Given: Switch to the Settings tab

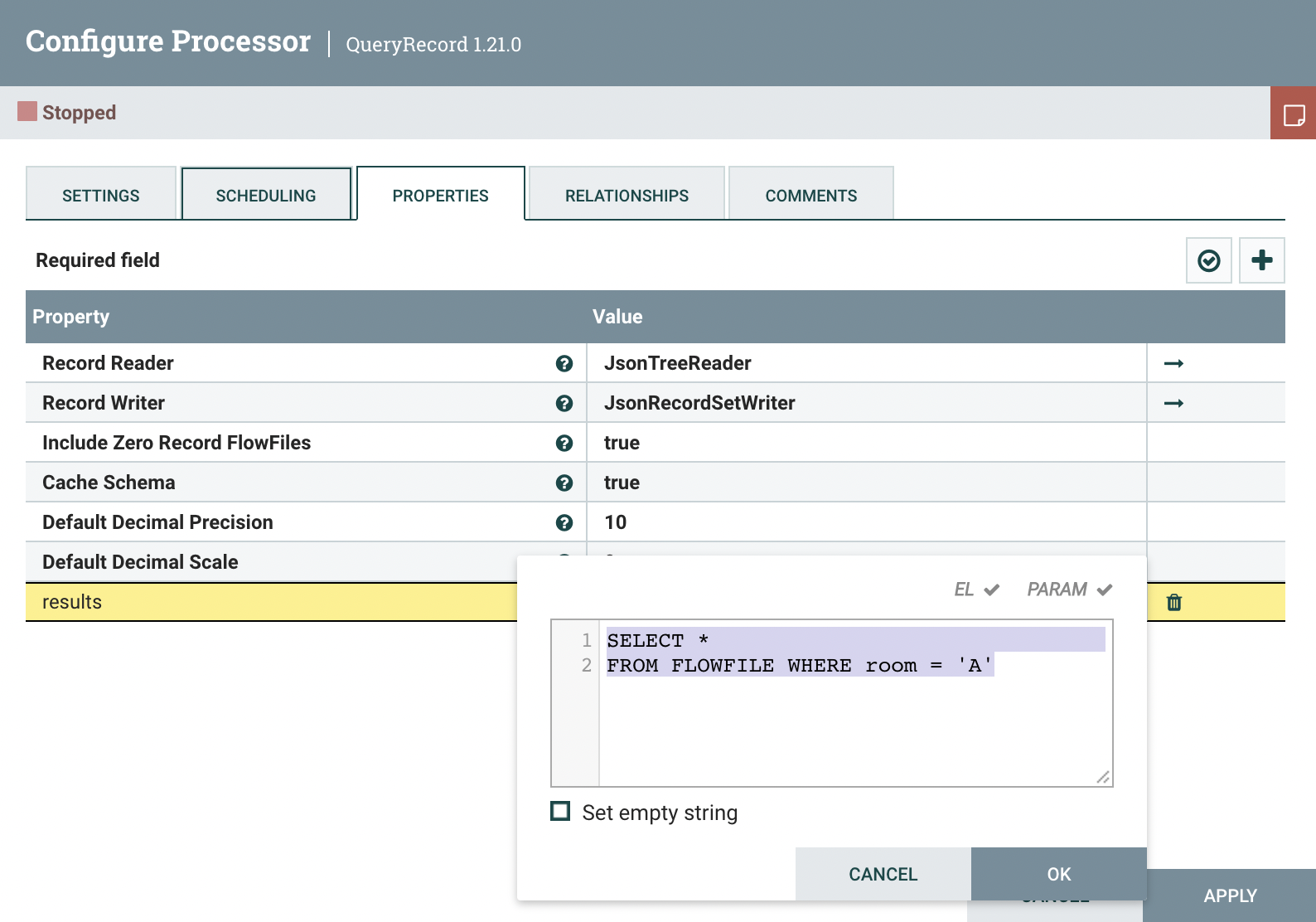Looking at the screenshot, I should tap(101, 196).
